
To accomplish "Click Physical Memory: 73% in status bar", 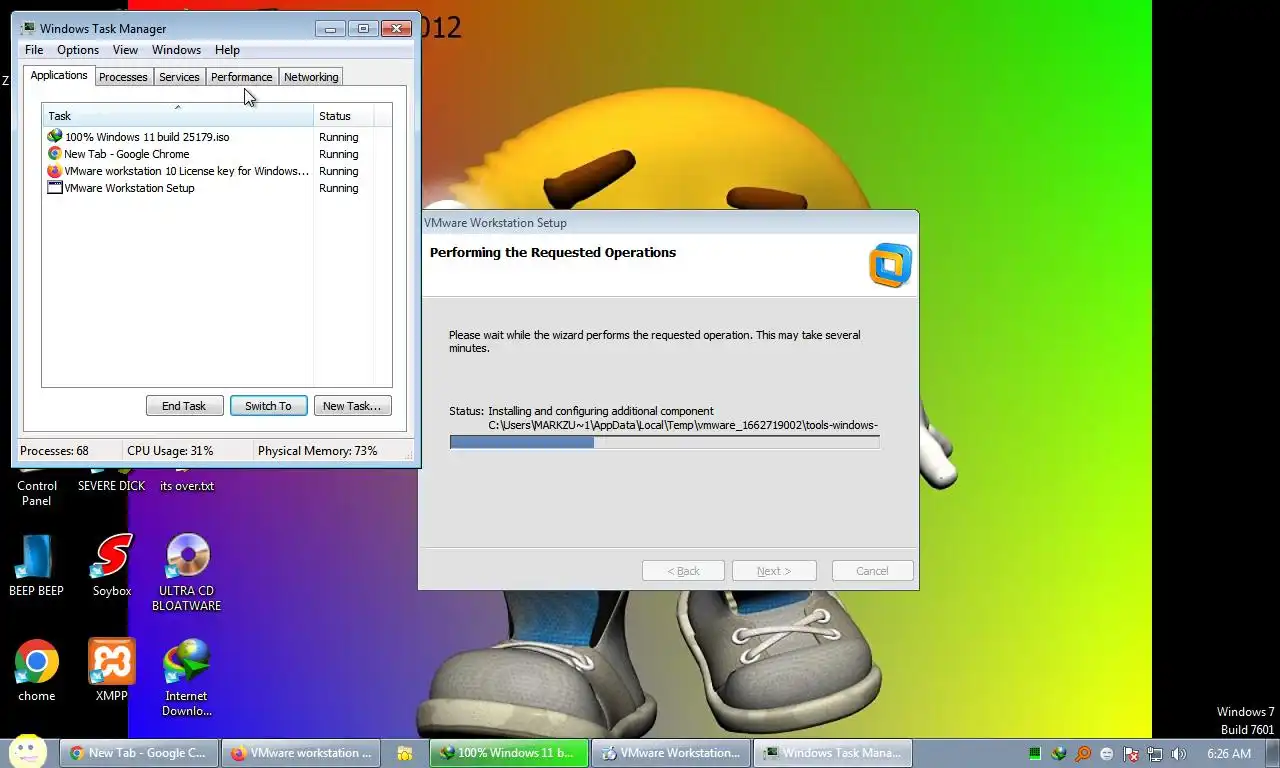I will 317,451.
